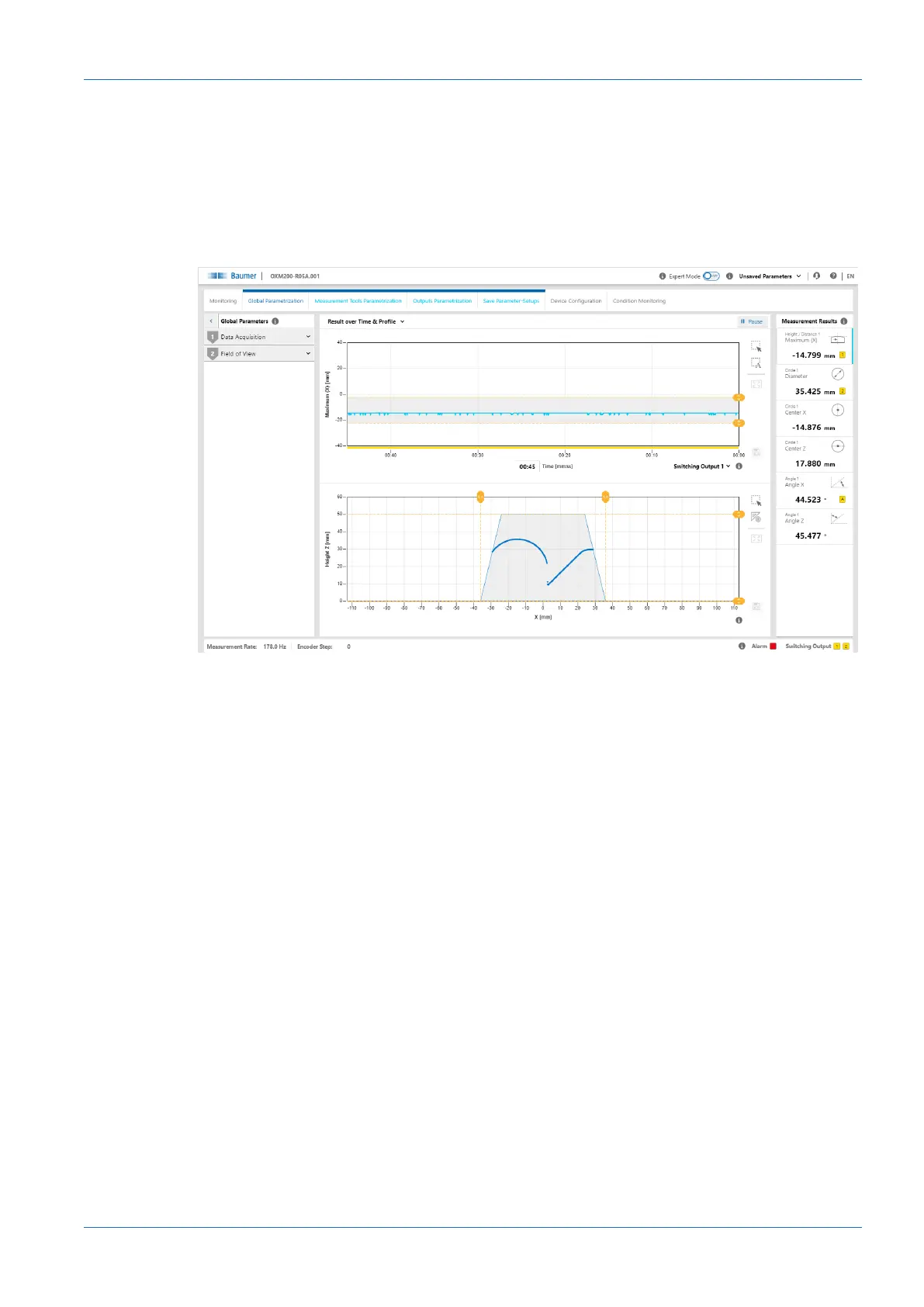Click the 00:45 time span field
This screenshot has height=1307, width=924.
[528, 466]
